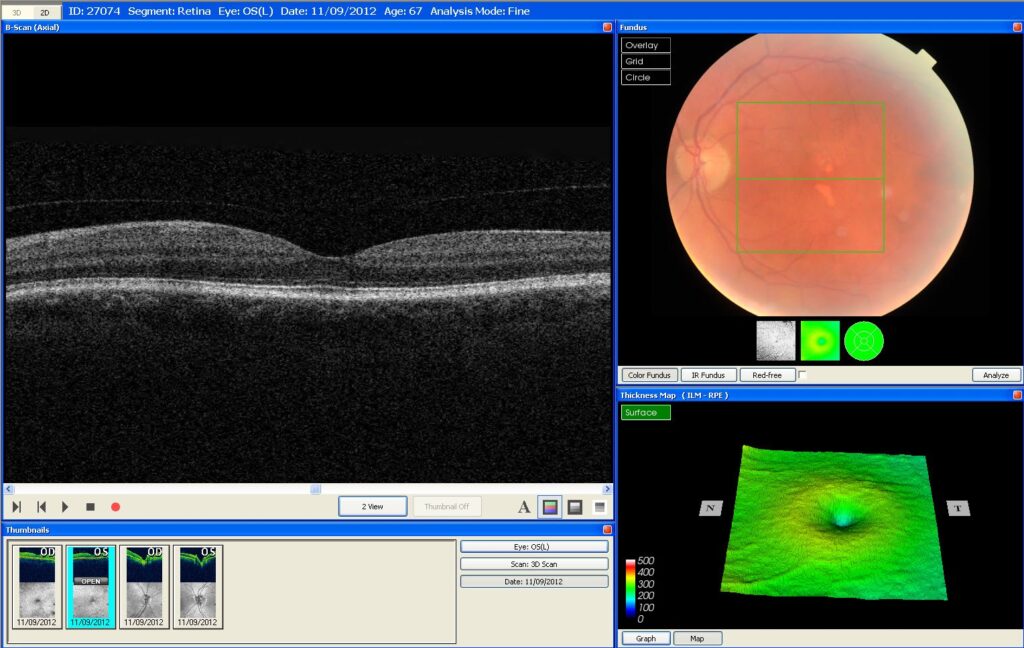Skip to the last B-scan frame
The width and height of the screenshot is (1024, 648).
(x=17, y=507)
